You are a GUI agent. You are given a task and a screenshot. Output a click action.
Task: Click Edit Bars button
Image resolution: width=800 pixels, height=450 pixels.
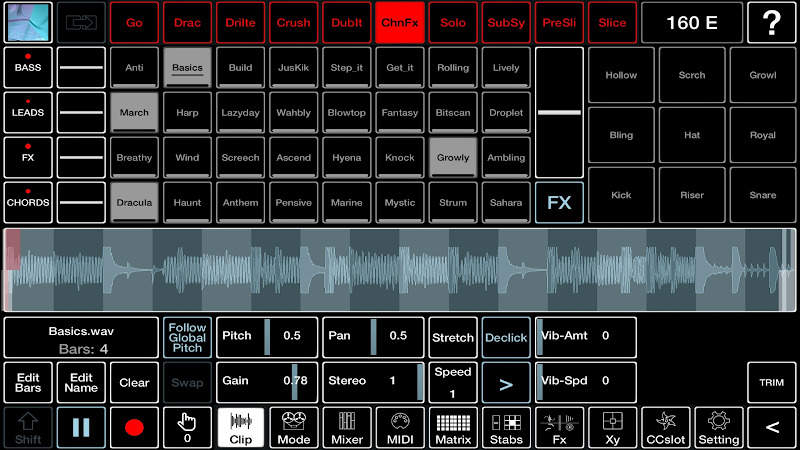28,383
